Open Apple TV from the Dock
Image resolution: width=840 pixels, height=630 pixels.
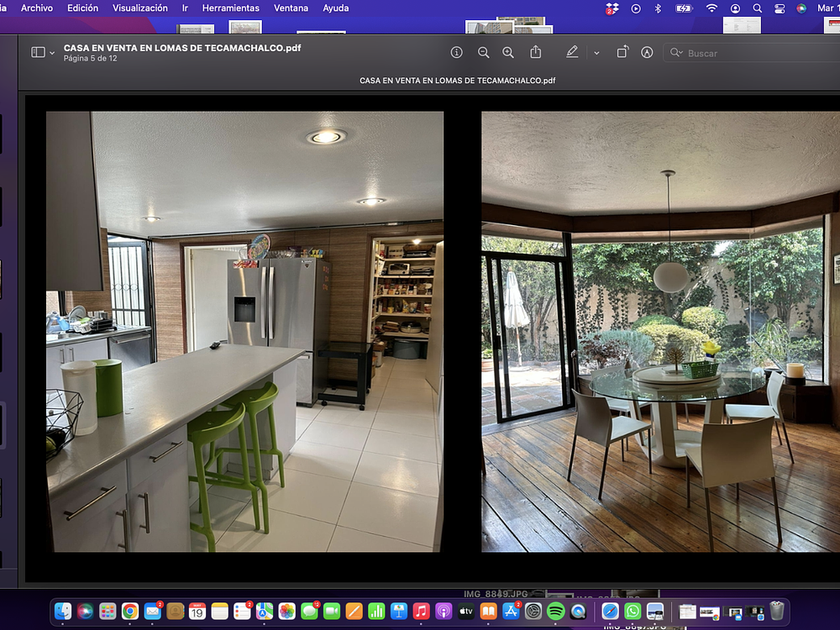pos(466,611)
